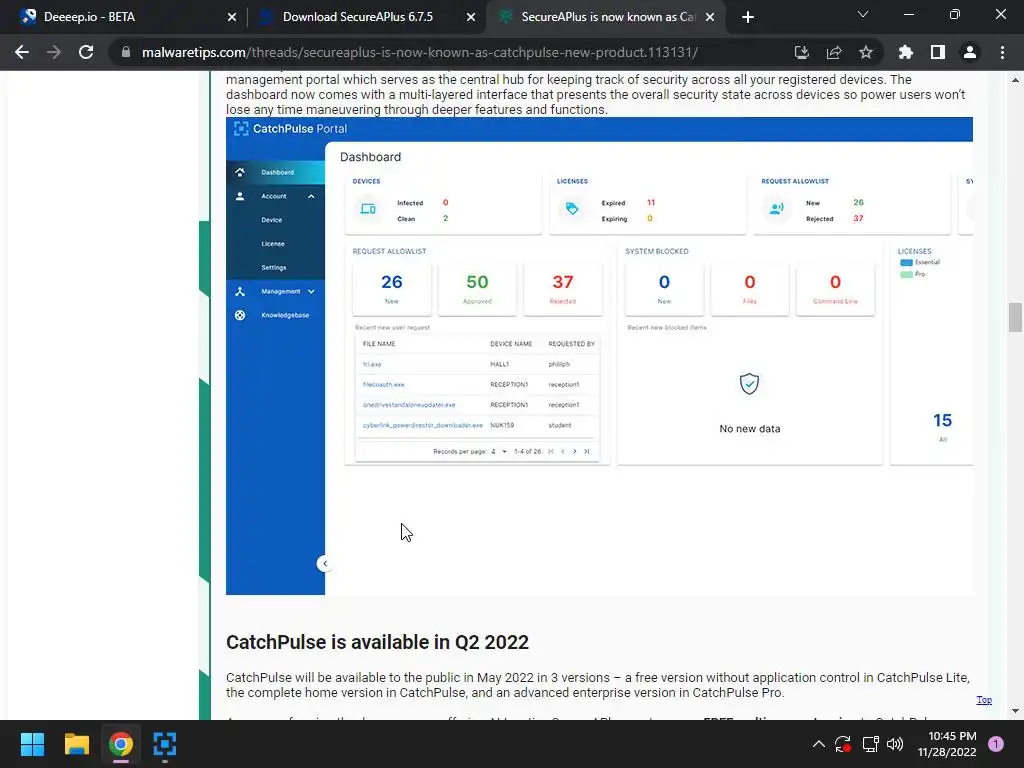Go to the next page of records
1024x768 pixels.
click(x=575, y=451)
